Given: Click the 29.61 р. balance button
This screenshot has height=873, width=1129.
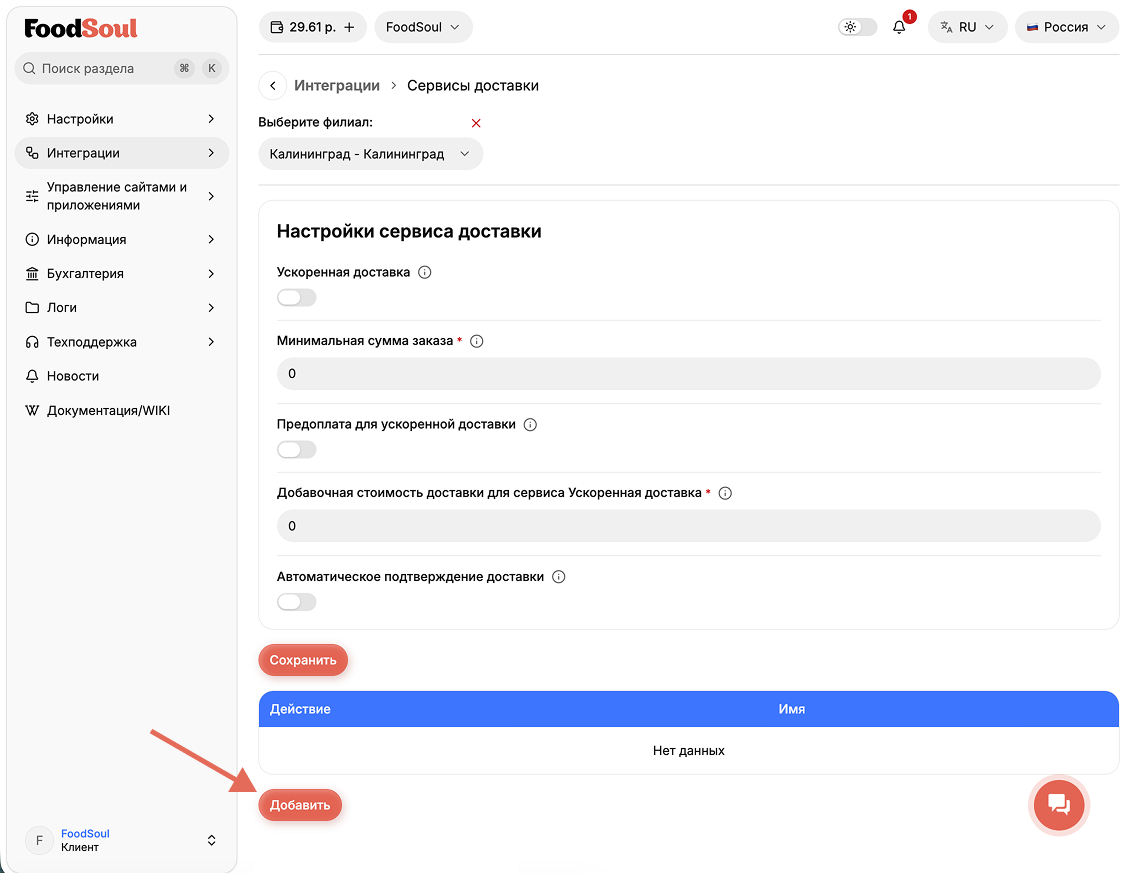Looking at the screenshot, I should pyautogui.click(x=312, y=27).
